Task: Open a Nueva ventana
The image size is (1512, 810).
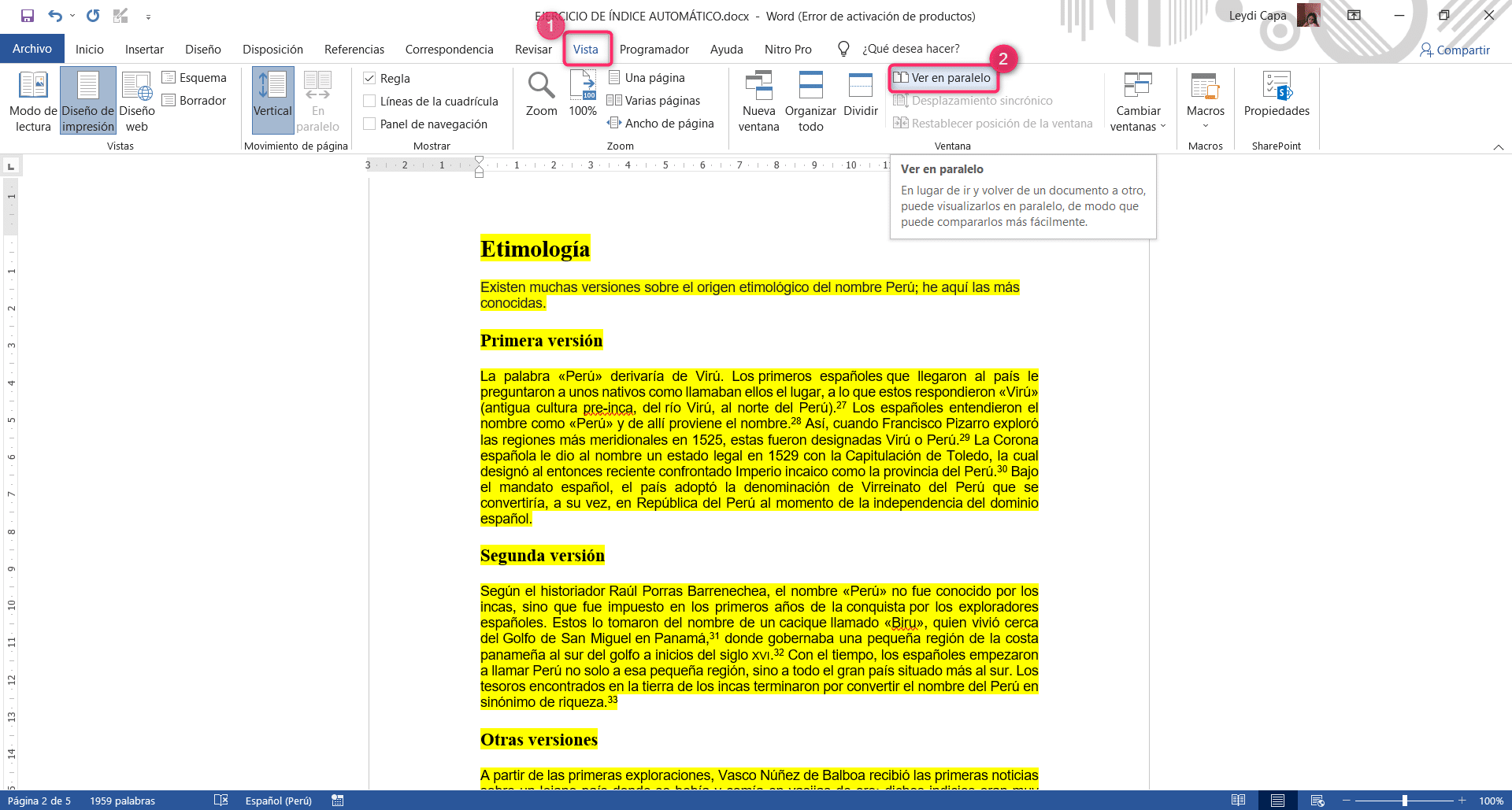Action: [x=758, y=100]
